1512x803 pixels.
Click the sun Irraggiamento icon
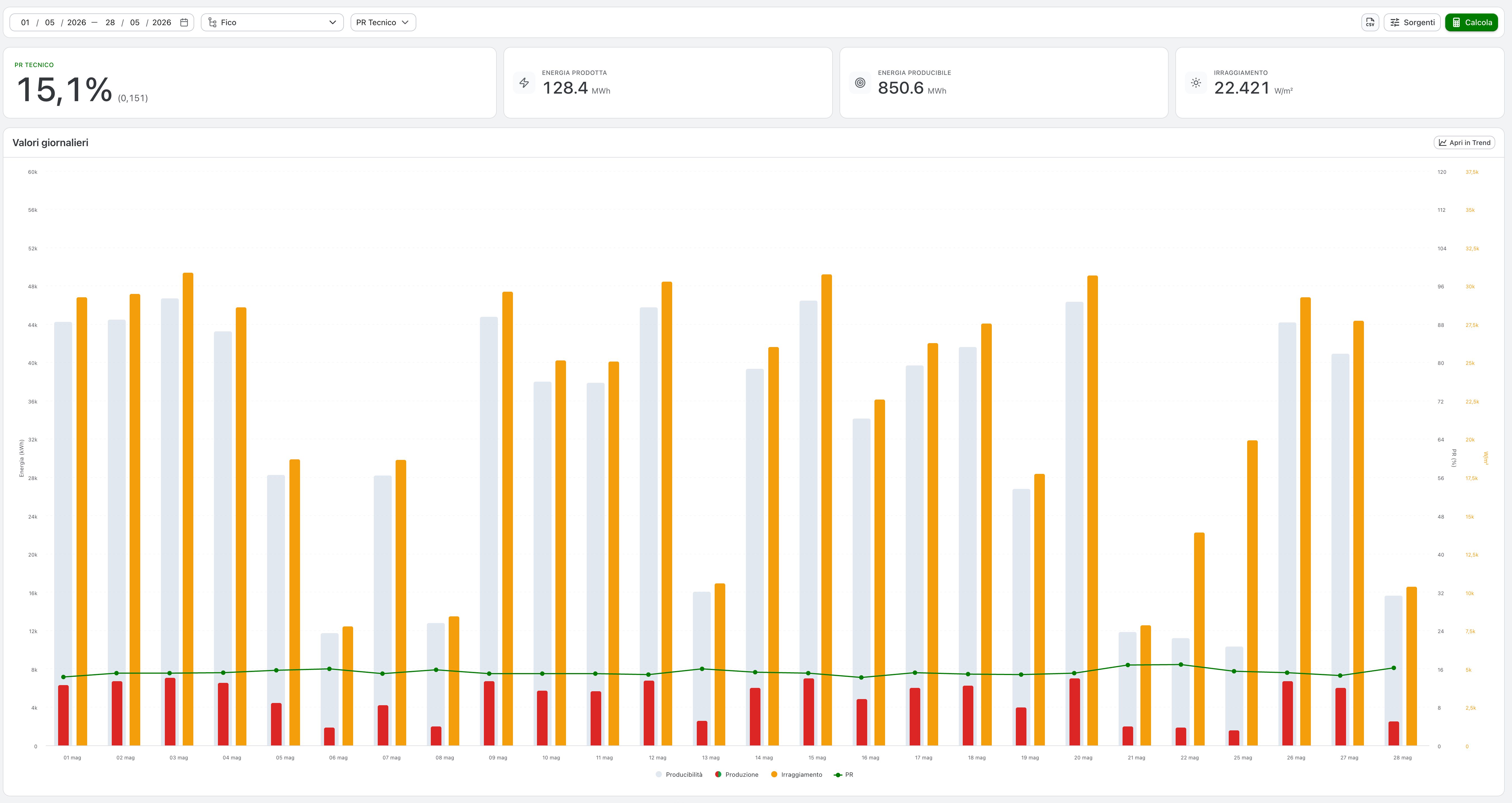(x=1196, y=83)
